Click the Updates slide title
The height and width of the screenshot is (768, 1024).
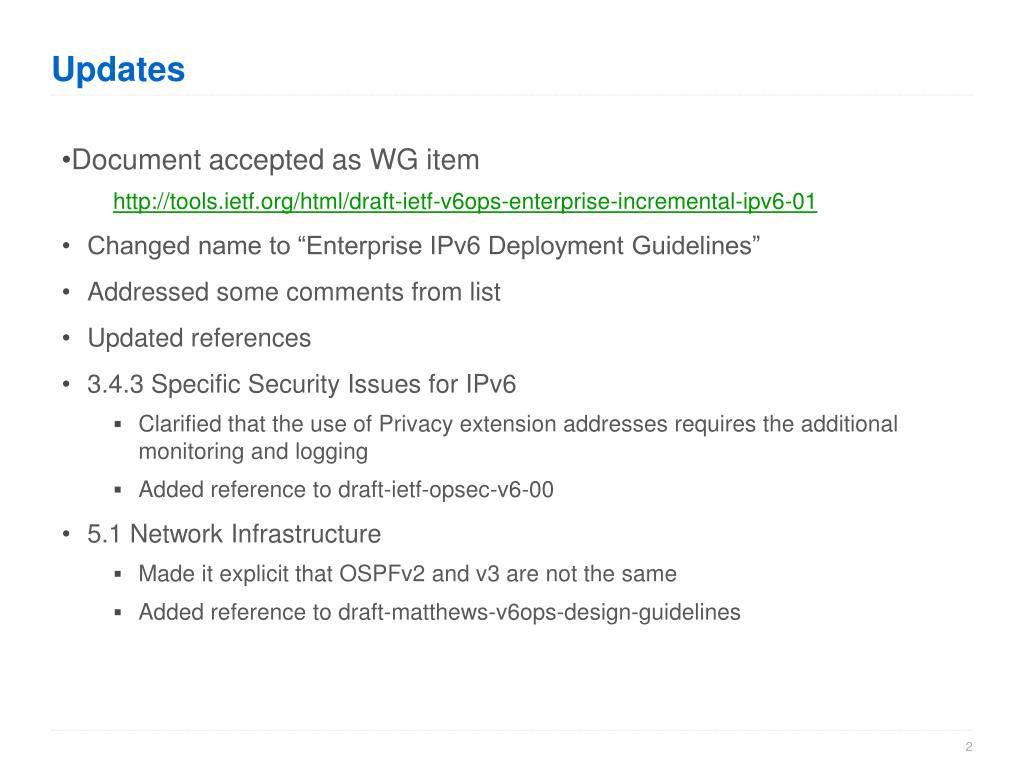pos(118,70)
